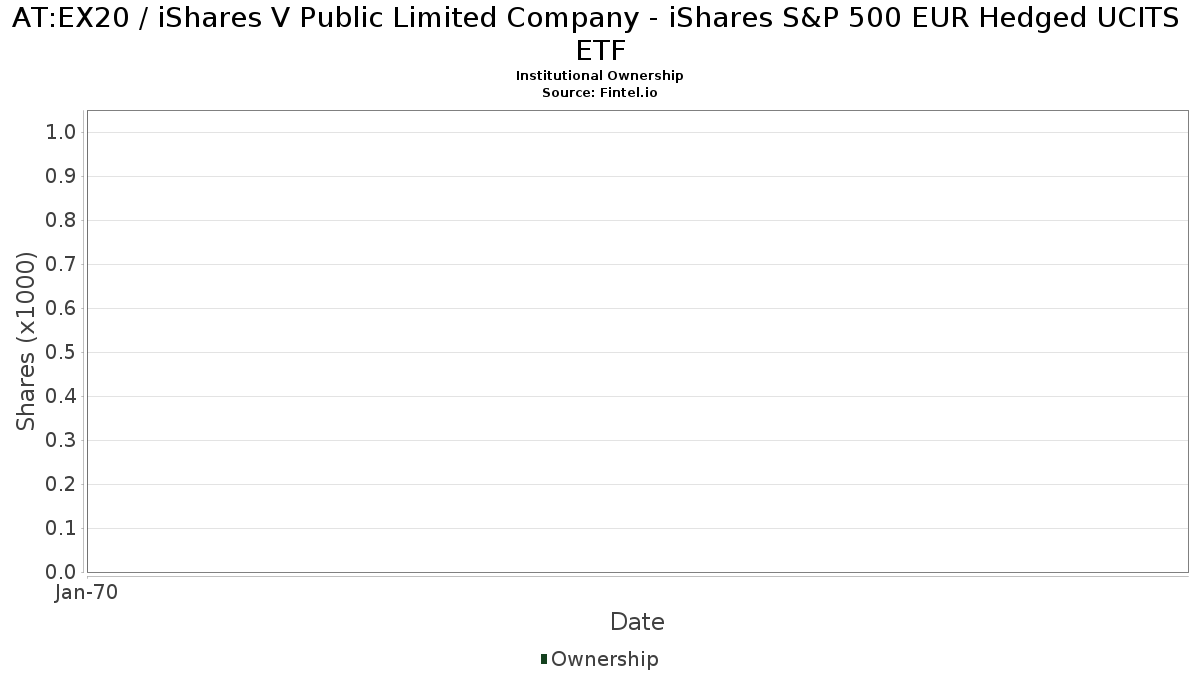
Task: Click the green Ownership legend color swatch
Action: pos(544,659)
